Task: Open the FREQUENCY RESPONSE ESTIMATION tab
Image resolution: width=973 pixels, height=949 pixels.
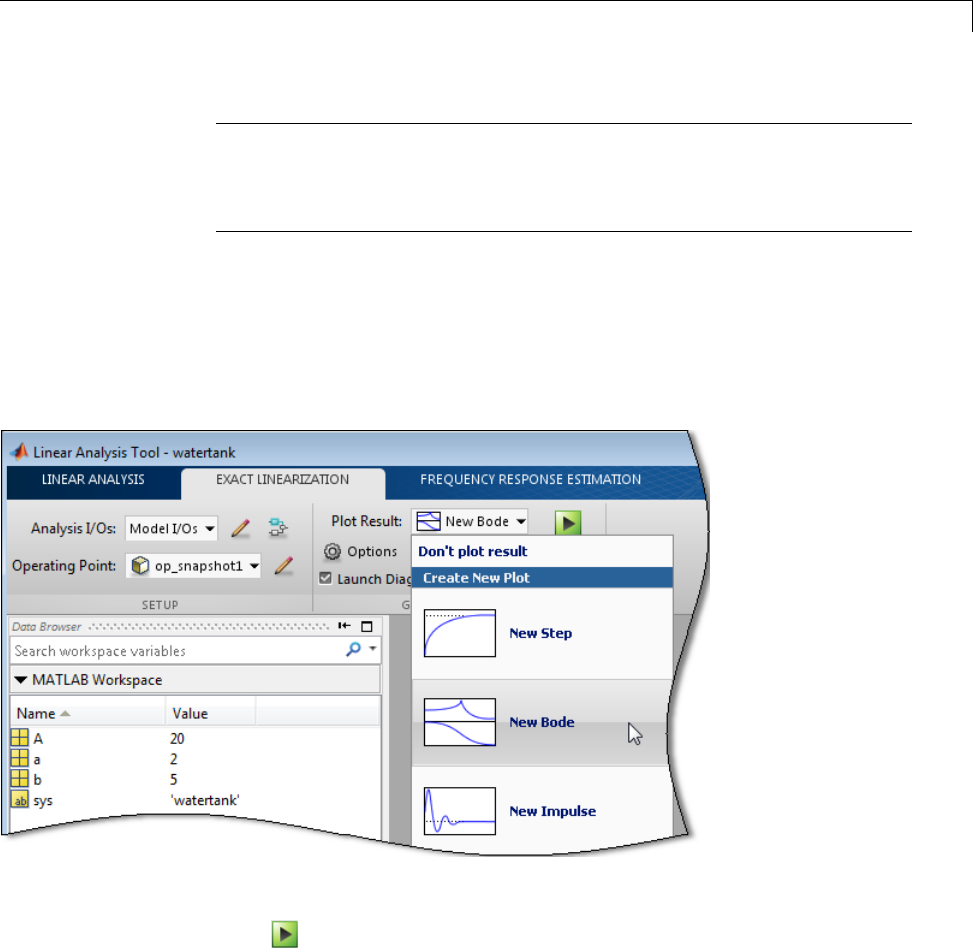Action: click(531, 479)
